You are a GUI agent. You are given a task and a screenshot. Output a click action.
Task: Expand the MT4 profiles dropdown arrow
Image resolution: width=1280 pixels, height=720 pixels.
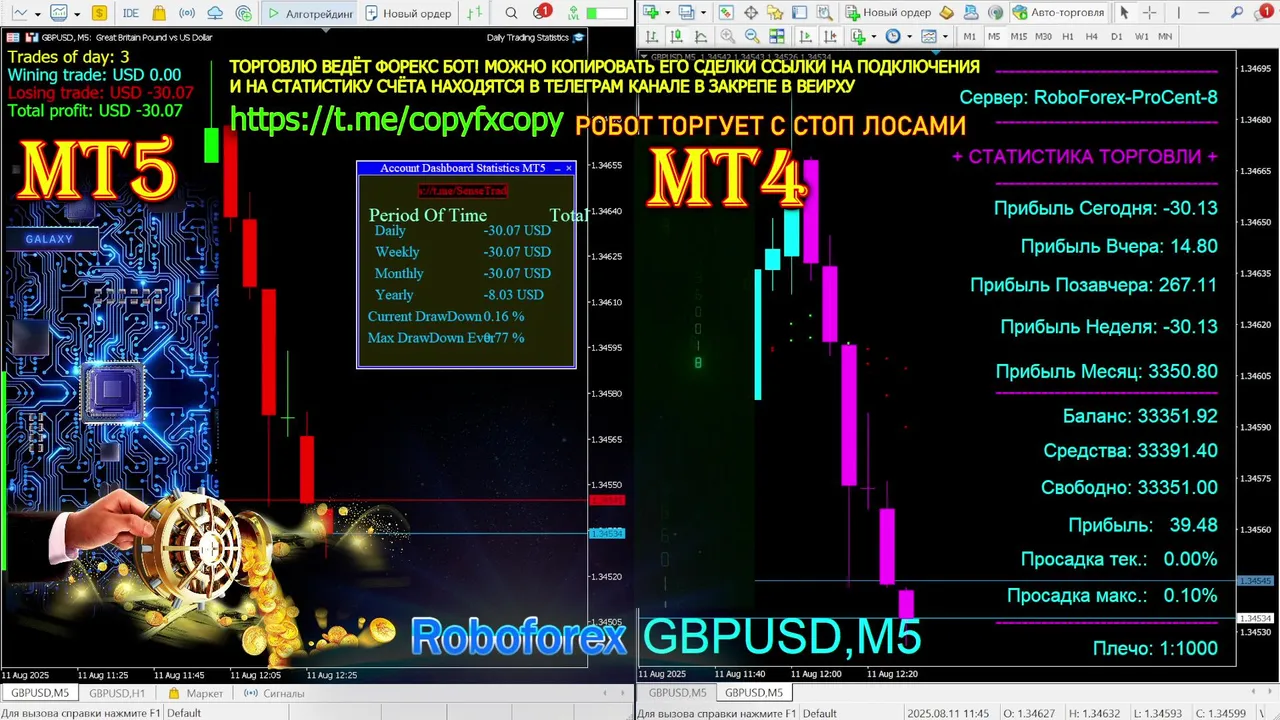pos(703,13)
